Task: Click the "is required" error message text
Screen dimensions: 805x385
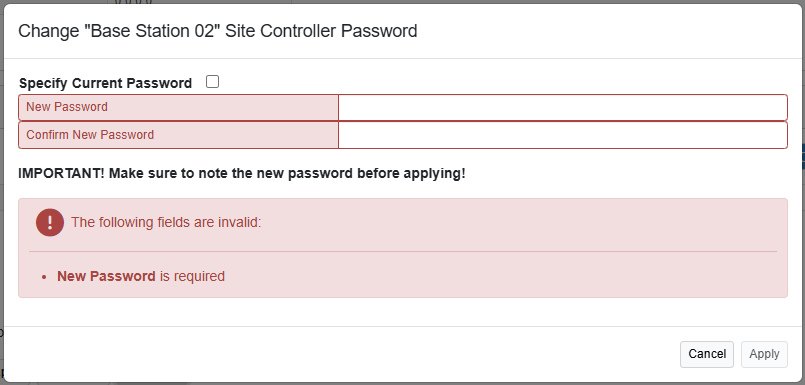Action: [192, 276]
